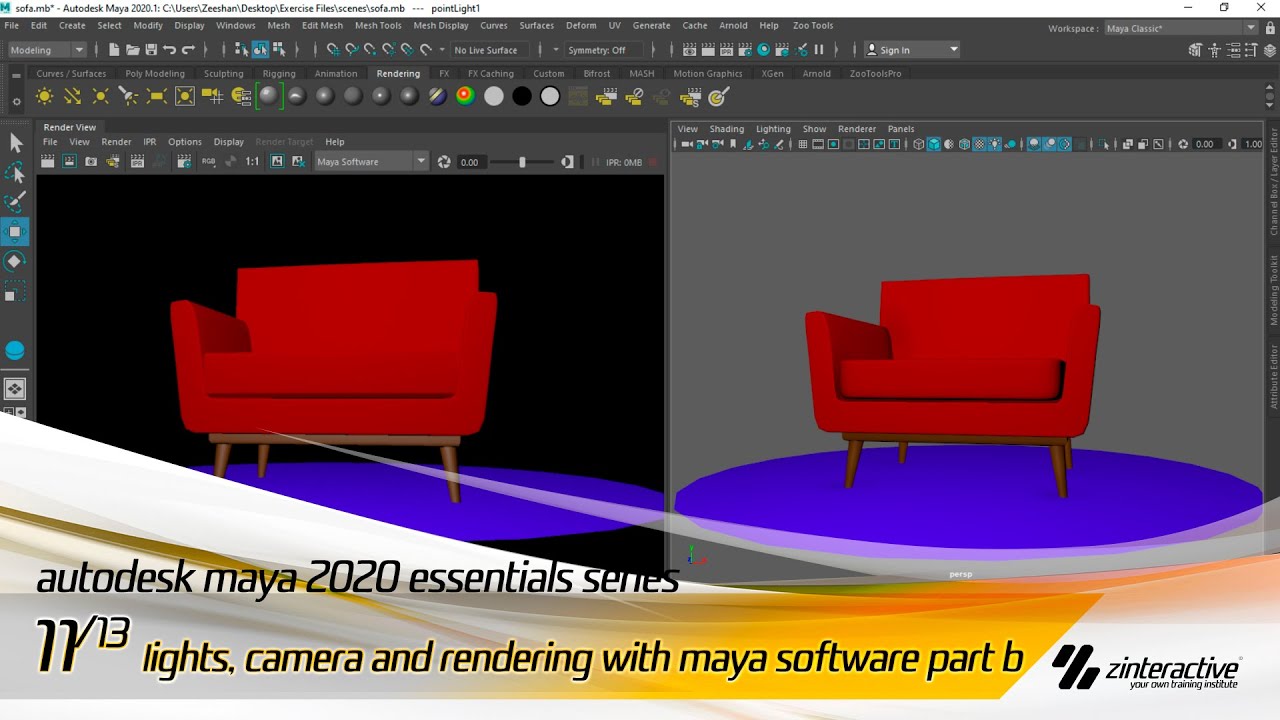Toggle textured display in viewport toolbar
The height and width of the screenshot is (720, 1280).
(x=980, y=144)
